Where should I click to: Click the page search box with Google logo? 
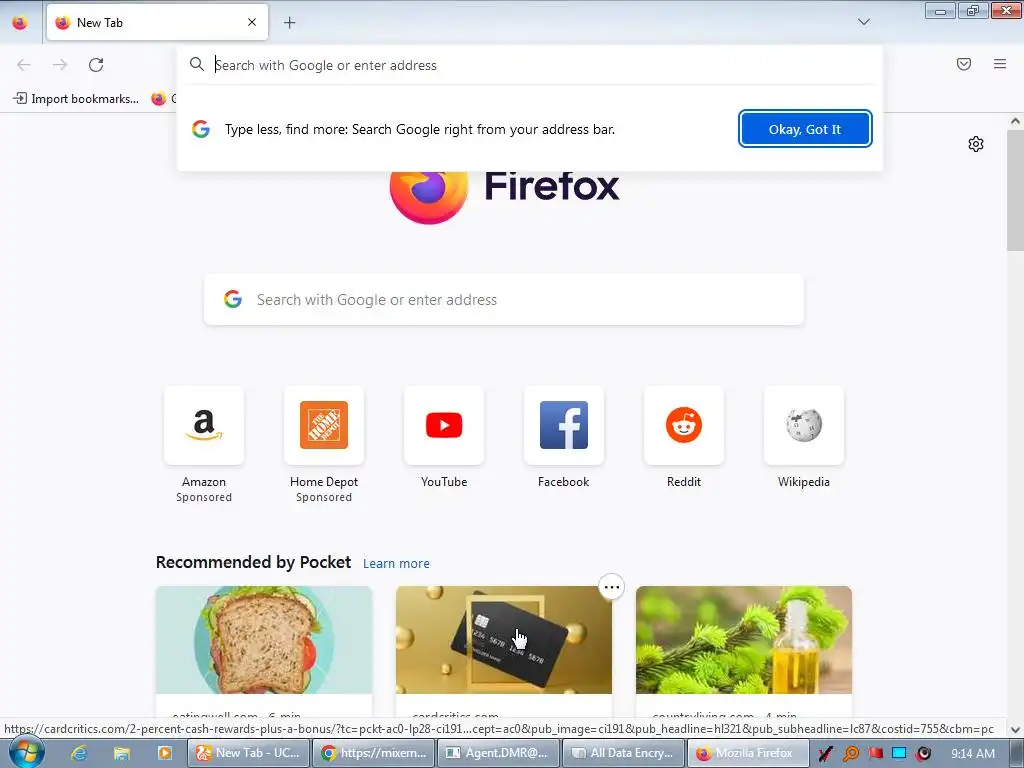click(x=504, y=300)
